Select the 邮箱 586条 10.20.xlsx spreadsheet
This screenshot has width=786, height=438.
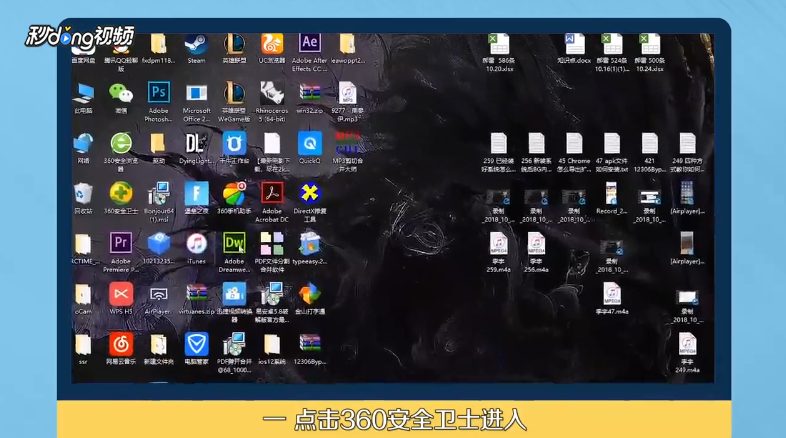[x=499, y=44]
